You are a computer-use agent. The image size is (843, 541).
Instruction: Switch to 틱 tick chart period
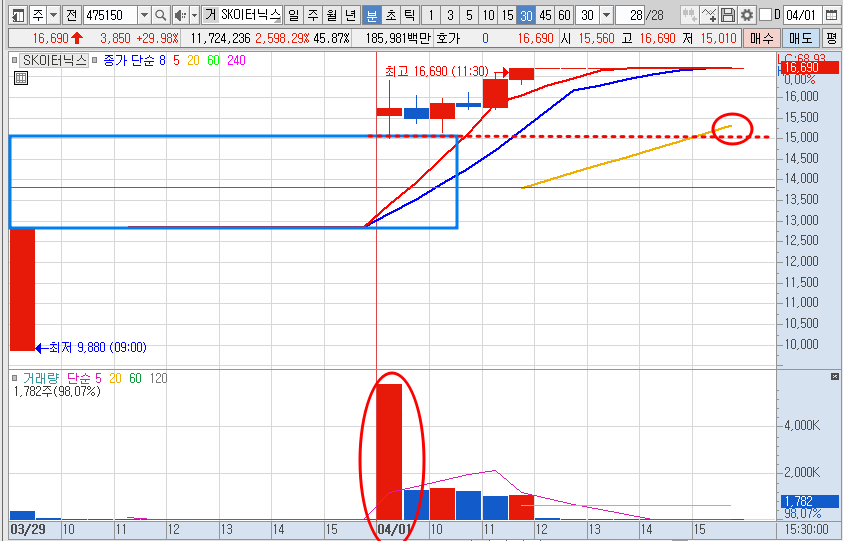410,15
